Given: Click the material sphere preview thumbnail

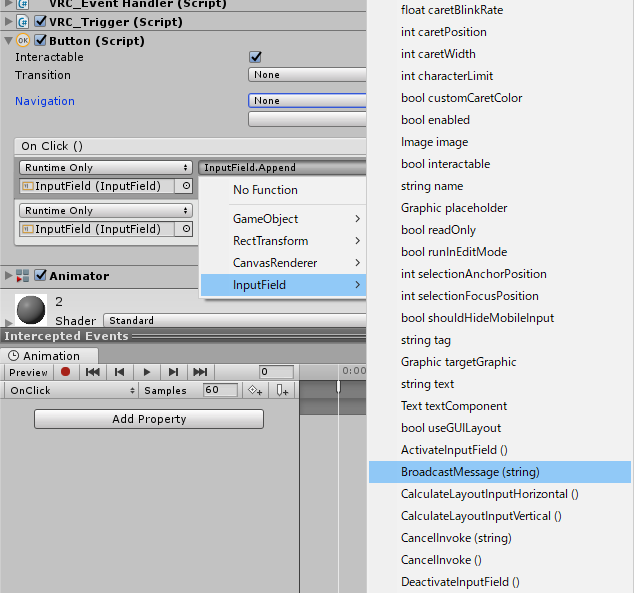Looking at the screenshot, I should 31,310.
